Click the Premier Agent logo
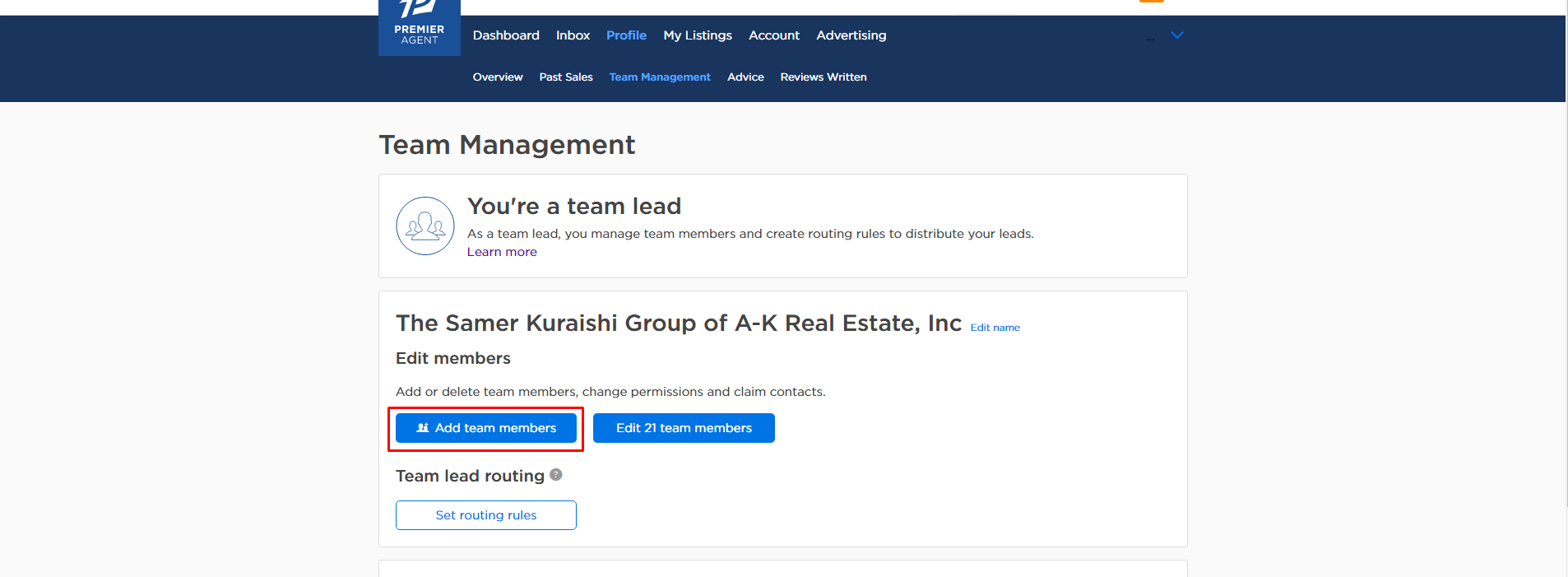The height and width of the screenshot is (577, 1568). click(x=419, y=28)
